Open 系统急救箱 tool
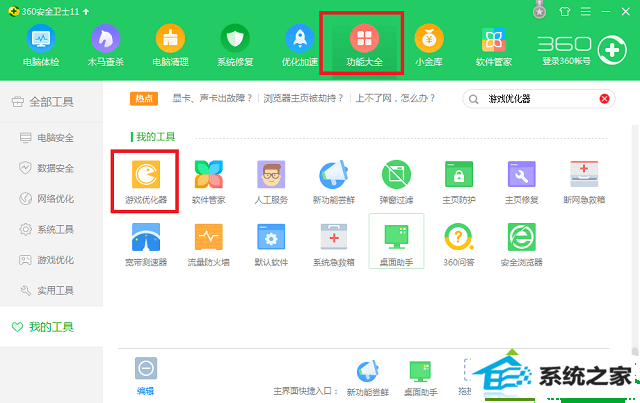Screen dimensions: 640x403 333,244
